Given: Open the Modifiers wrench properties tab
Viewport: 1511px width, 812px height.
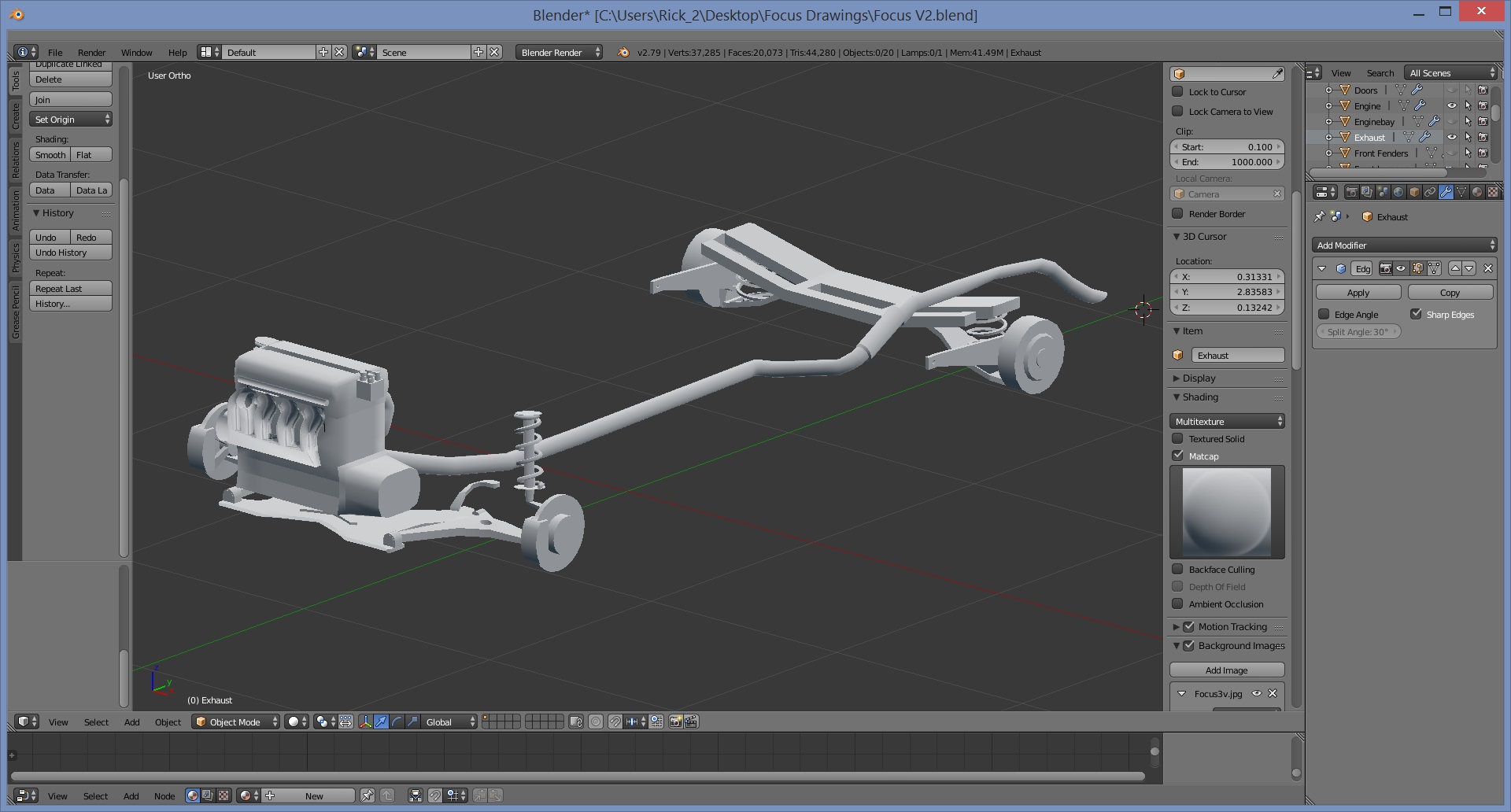Looking at the screenshot, I should click(x=1446, y=192).
